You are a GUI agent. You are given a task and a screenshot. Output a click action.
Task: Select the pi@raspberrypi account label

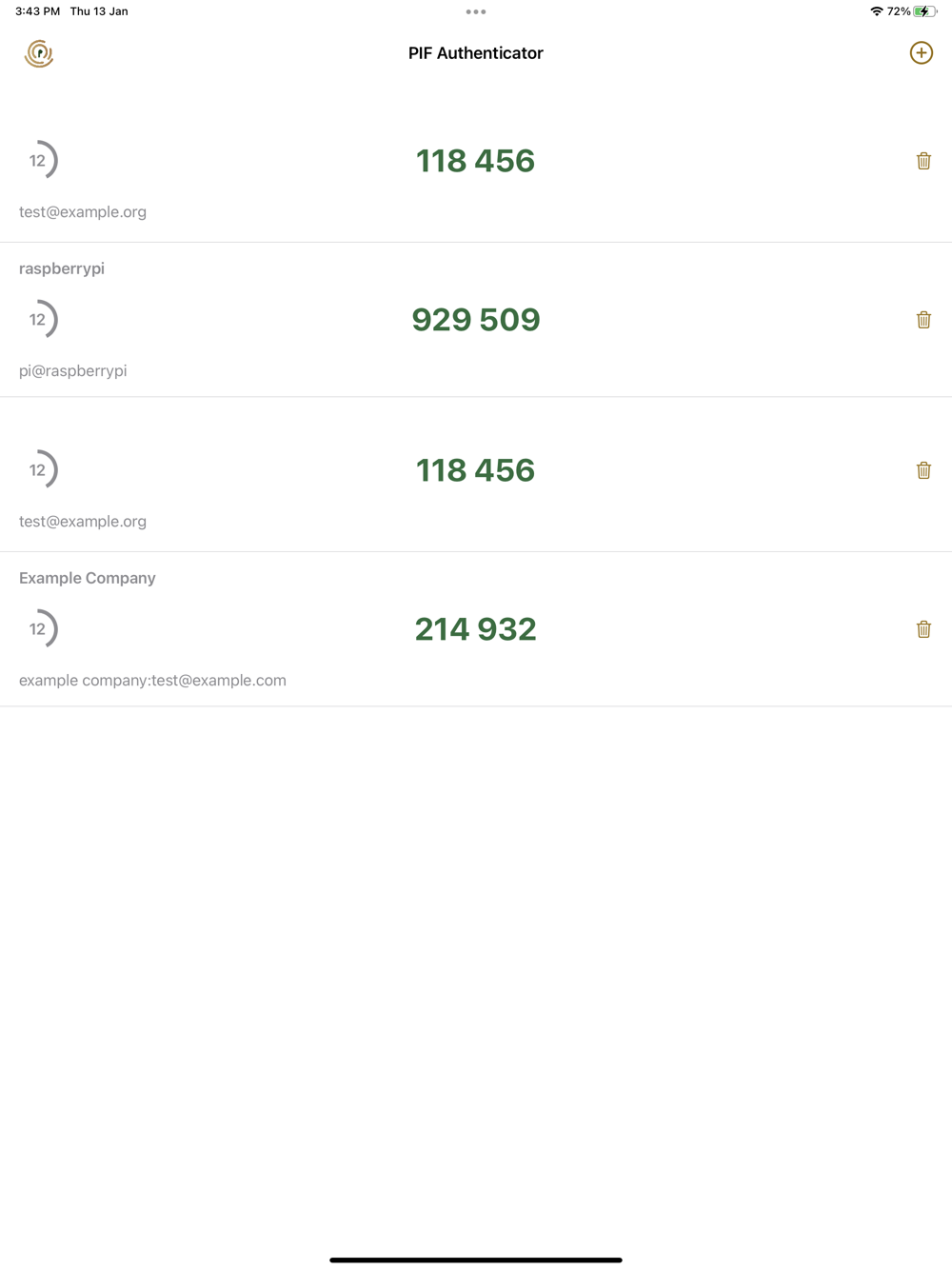pos(73,371)
